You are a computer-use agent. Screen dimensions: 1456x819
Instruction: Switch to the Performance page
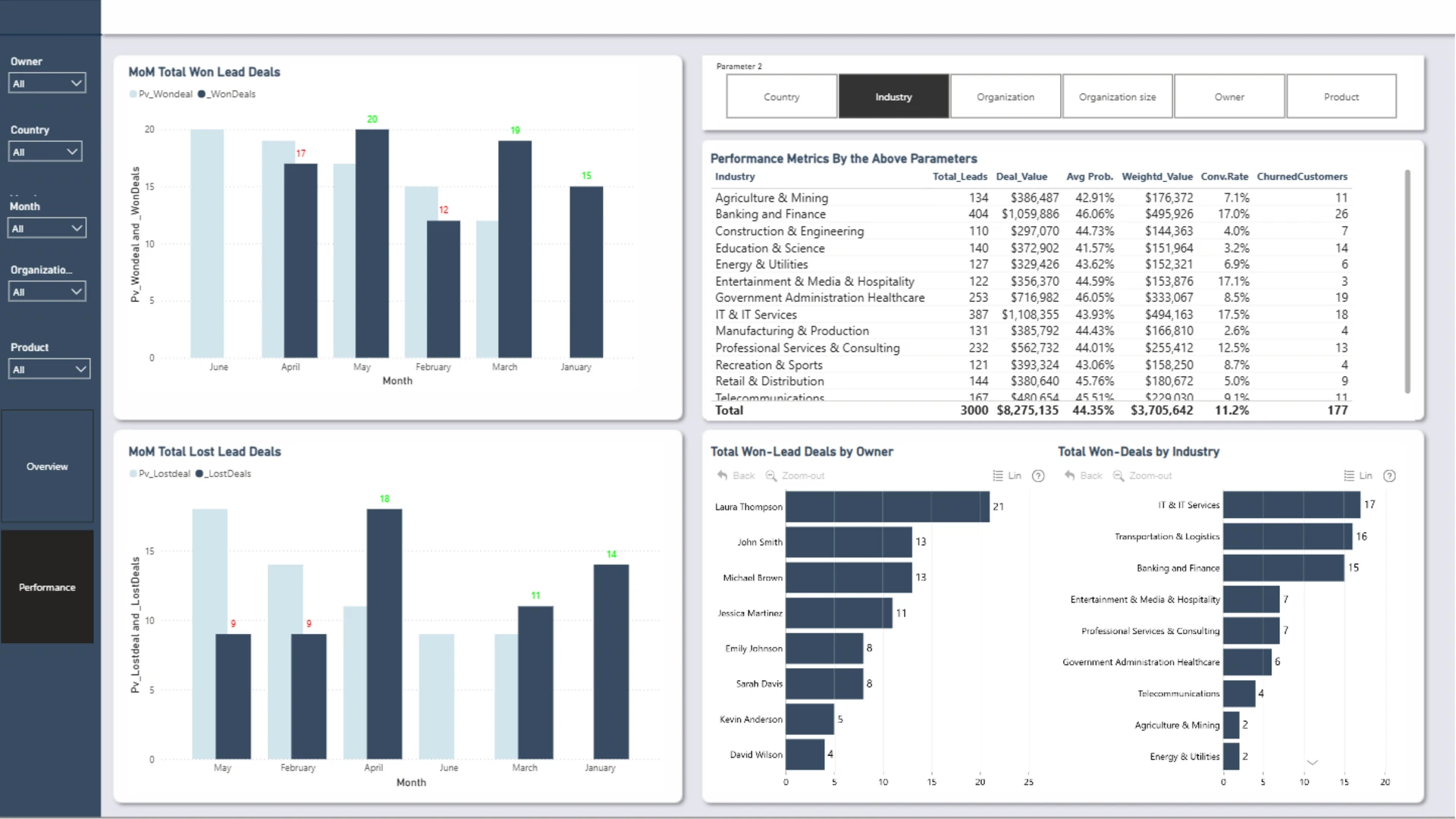pos(47,587)
